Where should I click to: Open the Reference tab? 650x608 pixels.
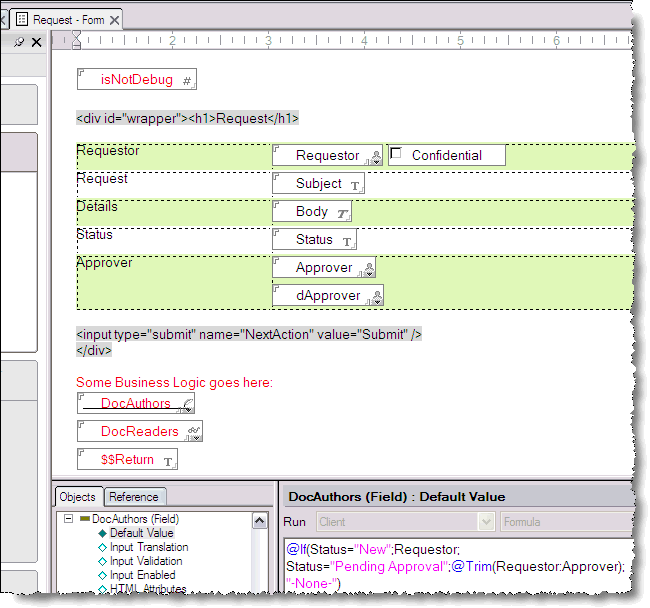(x=134, y=497)
